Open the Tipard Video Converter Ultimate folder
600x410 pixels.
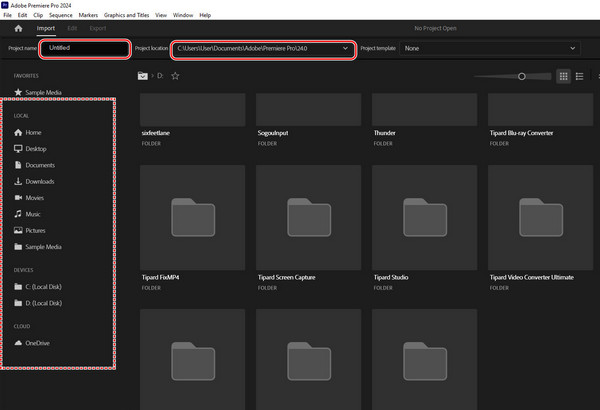pos(540,228)
